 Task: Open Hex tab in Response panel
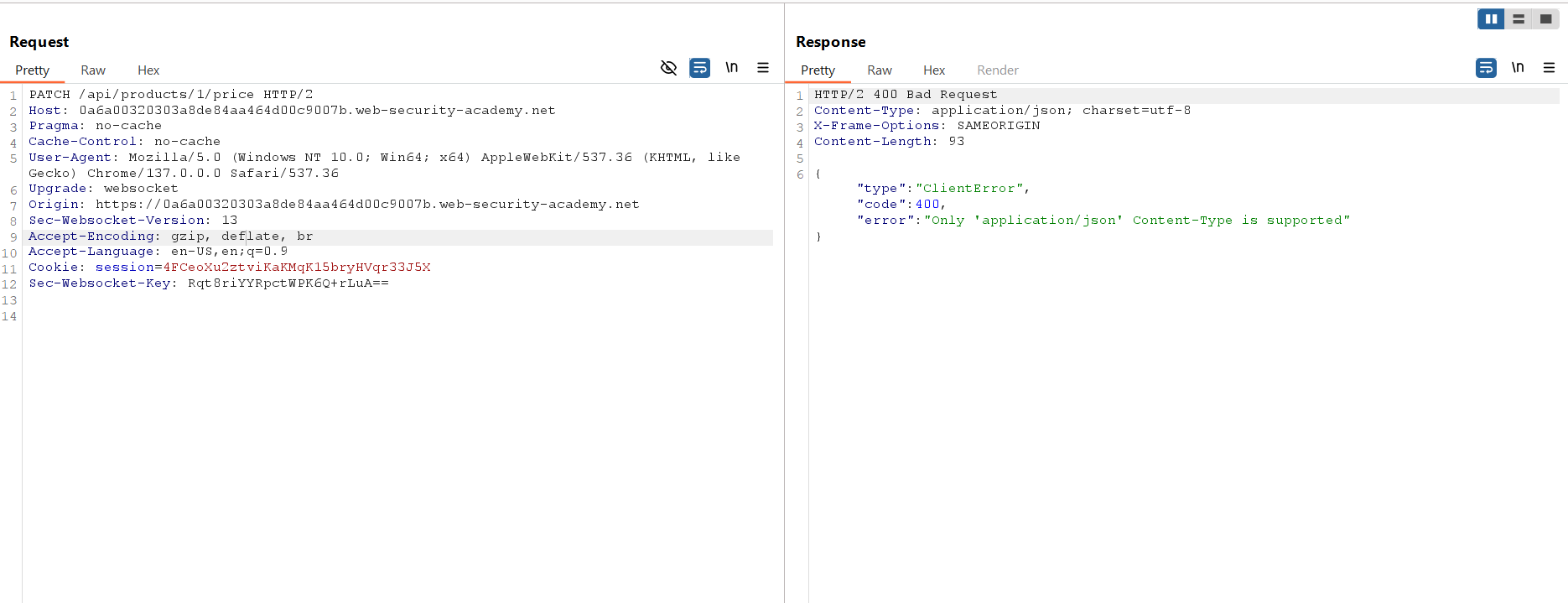tap(934, 70)
